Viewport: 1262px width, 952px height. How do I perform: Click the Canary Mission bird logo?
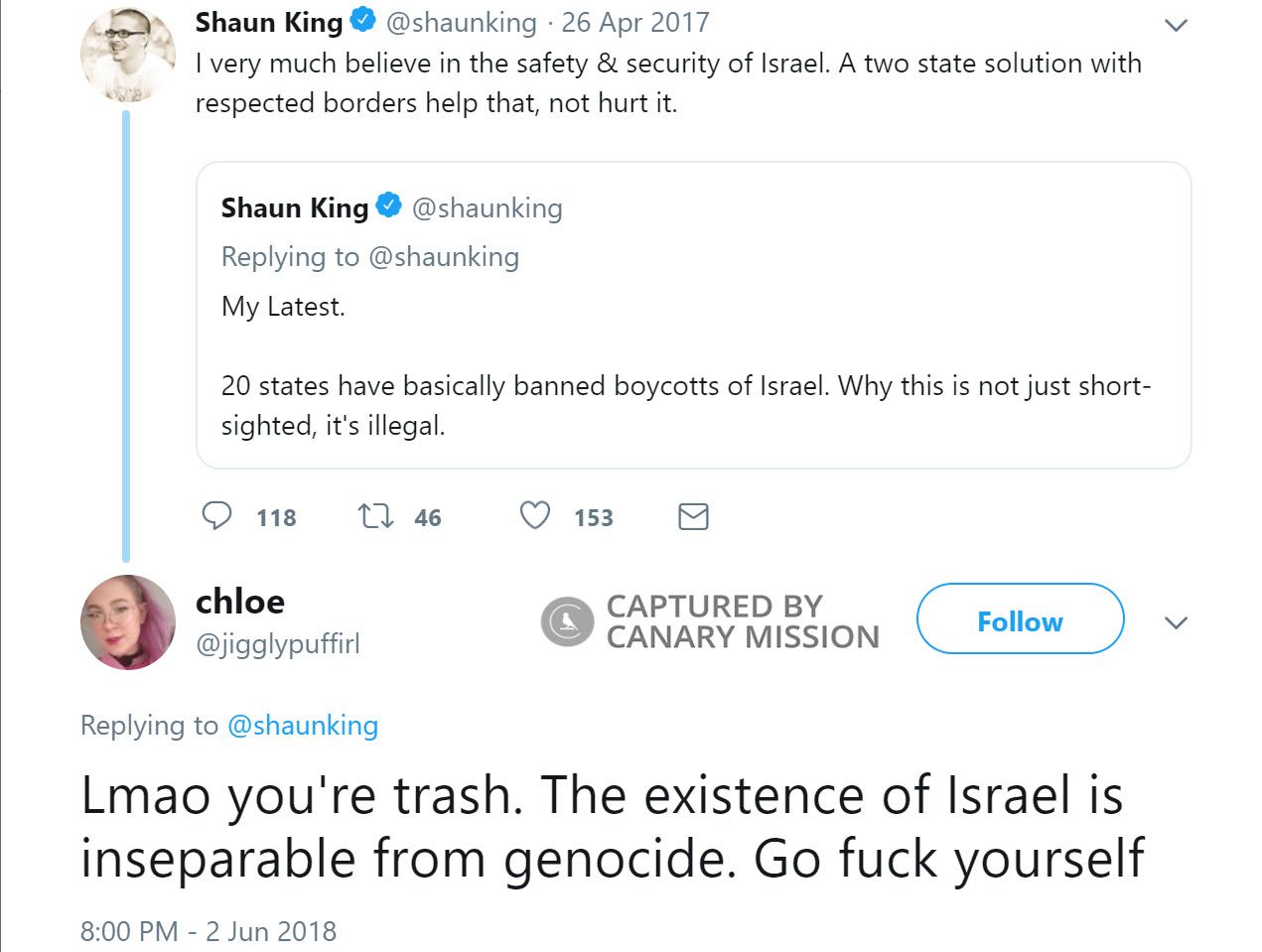567,622
